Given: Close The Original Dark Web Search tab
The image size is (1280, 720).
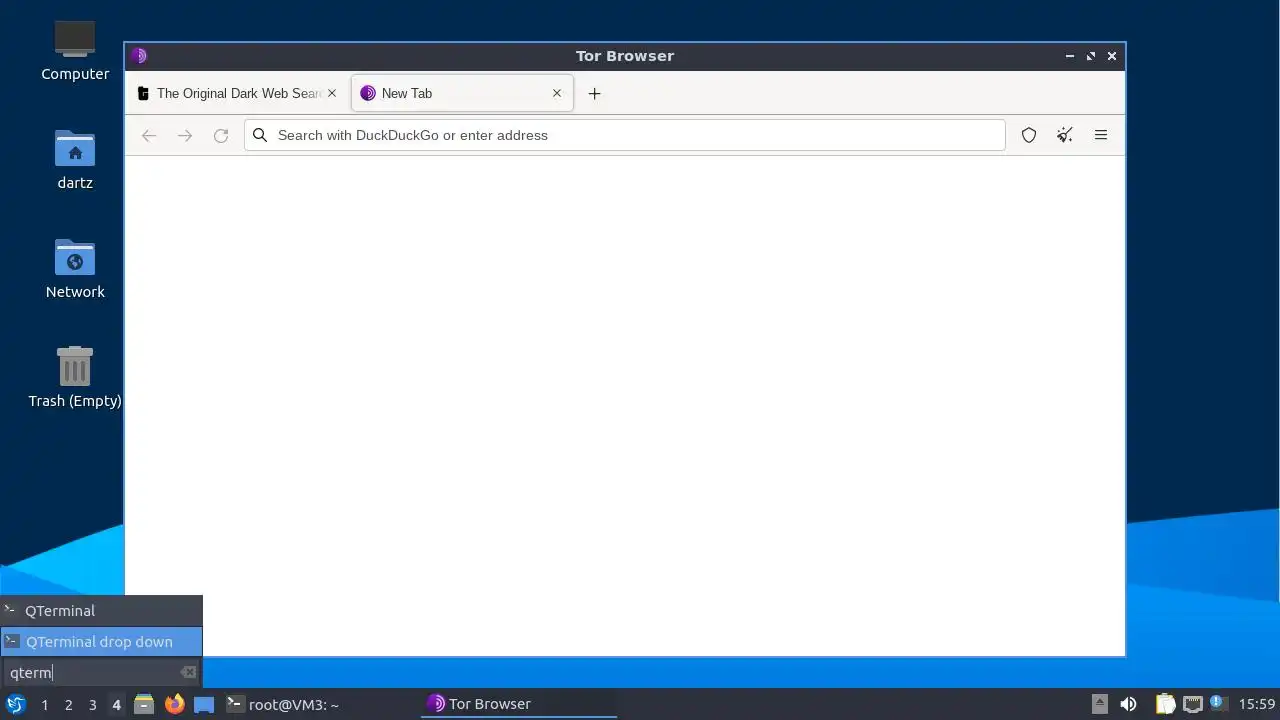Looking at the screenshot, I should 332,93.
